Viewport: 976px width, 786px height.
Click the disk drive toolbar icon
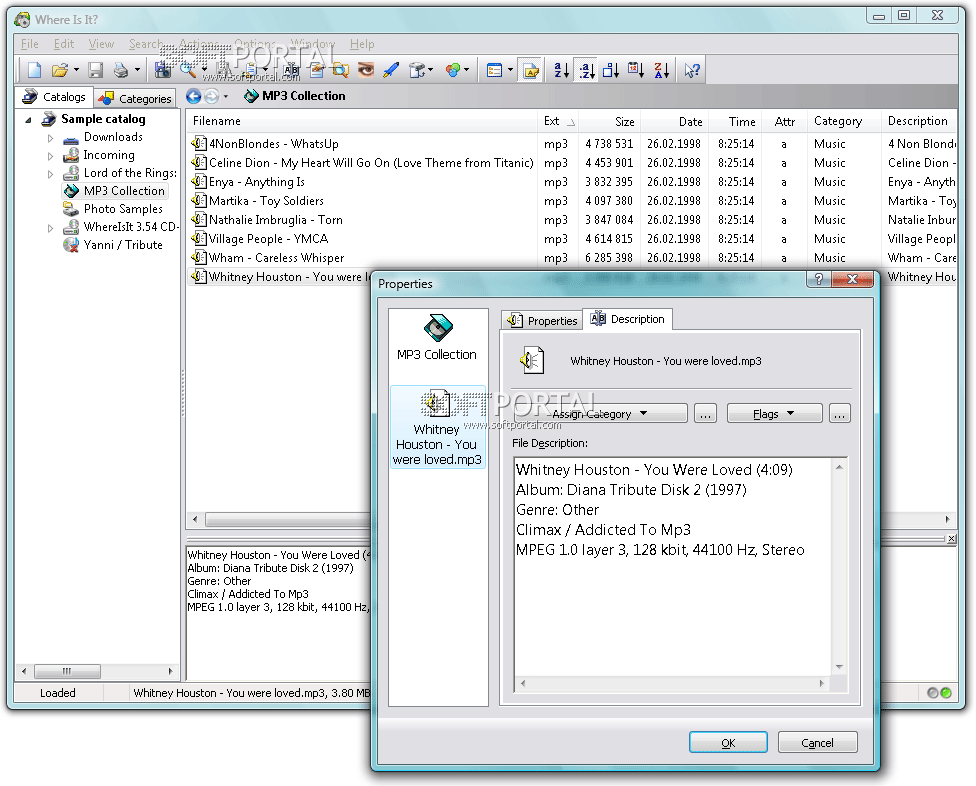pos(417,70)
